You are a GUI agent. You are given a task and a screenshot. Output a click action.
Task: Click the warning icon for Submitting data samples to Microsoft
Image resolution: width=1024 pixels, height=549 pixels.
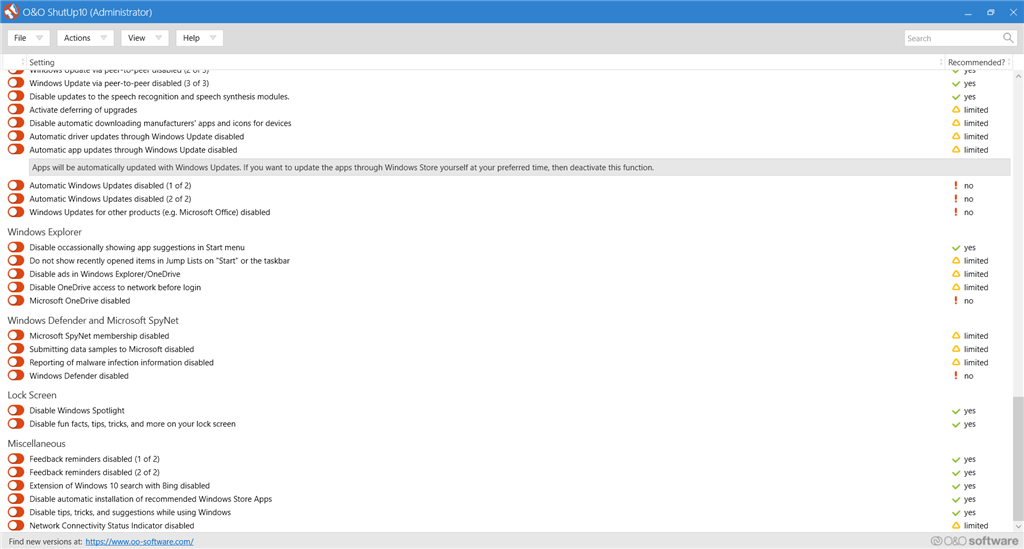point(956,349)
